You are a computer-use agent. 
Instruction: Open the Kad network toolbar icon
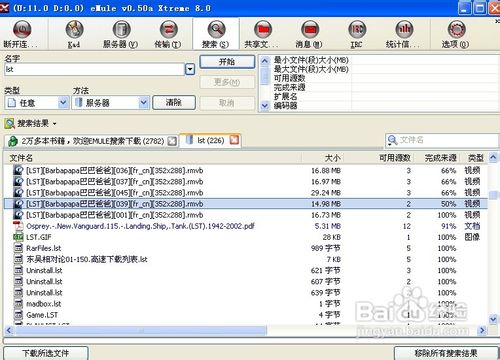click(74, 29)
